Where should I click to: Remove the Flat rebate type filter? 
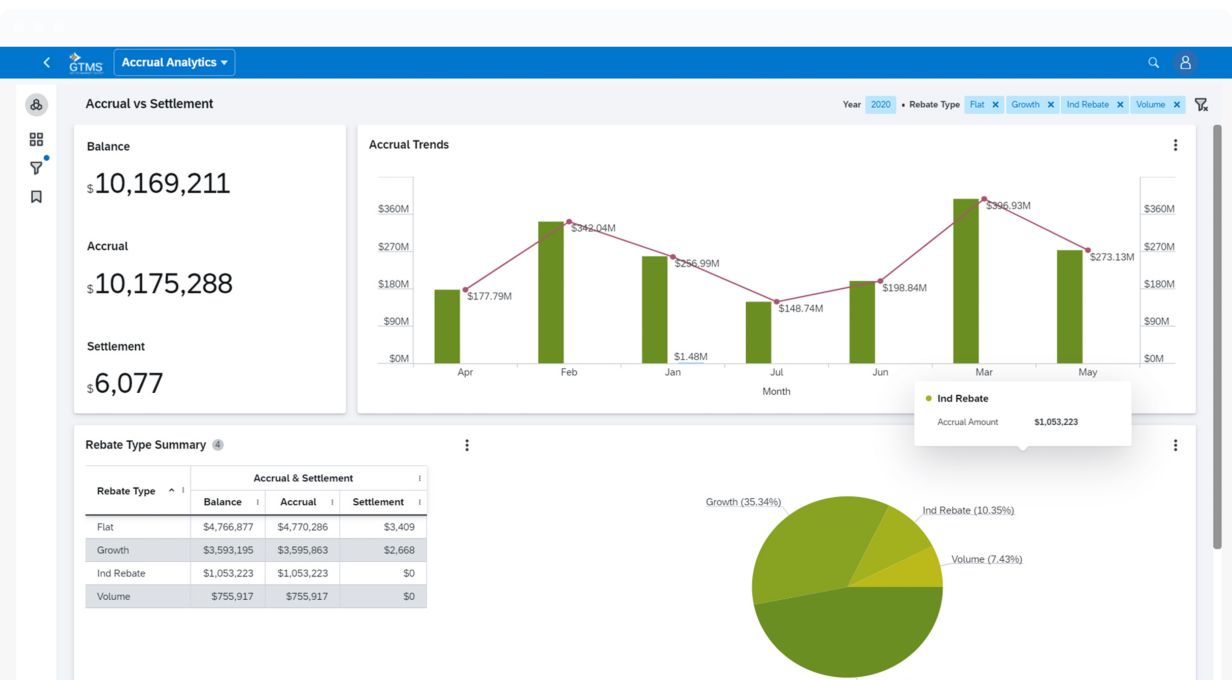(x=995, y=104)
